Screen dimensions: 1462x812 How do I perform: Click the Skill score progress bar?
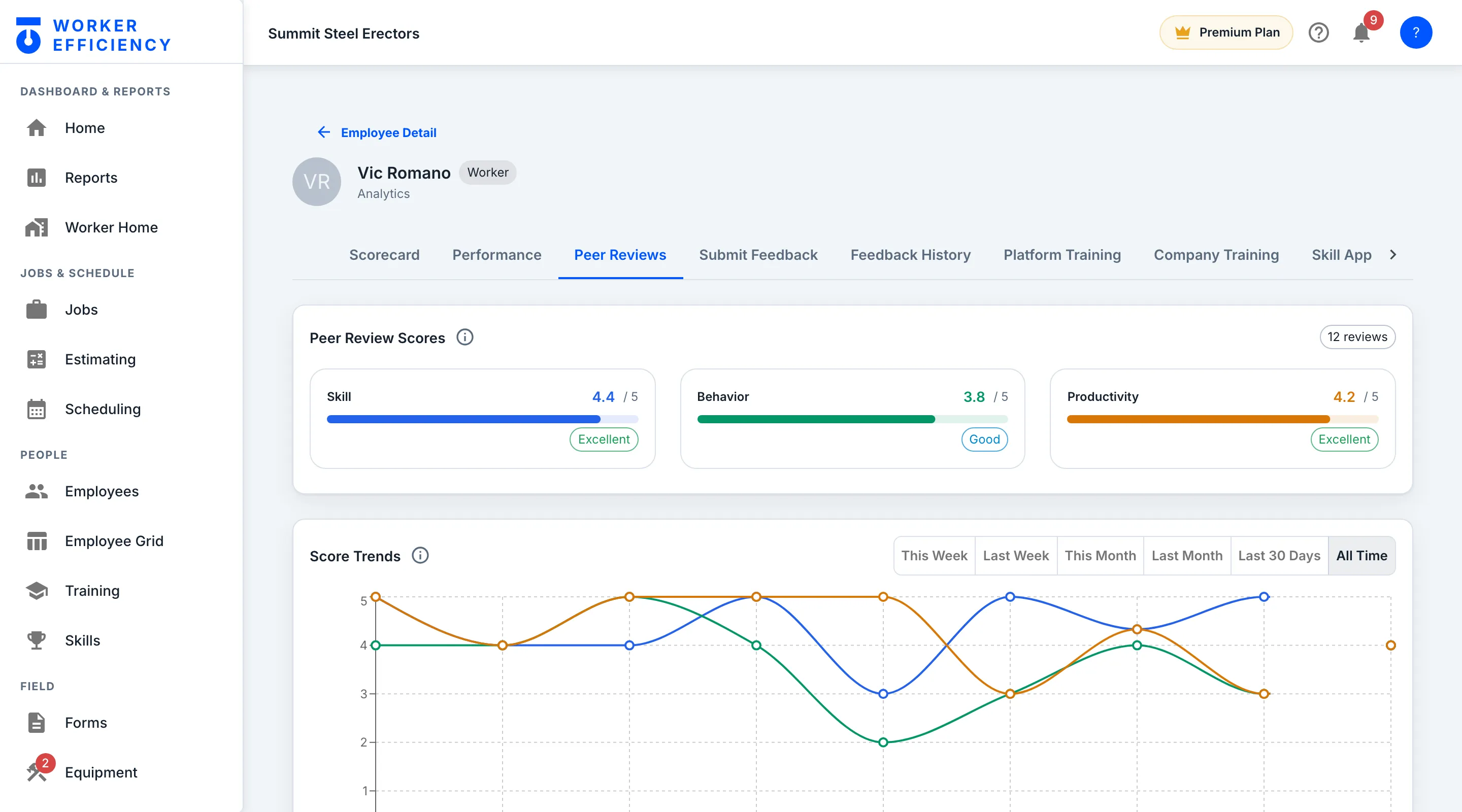coord(482,419)
